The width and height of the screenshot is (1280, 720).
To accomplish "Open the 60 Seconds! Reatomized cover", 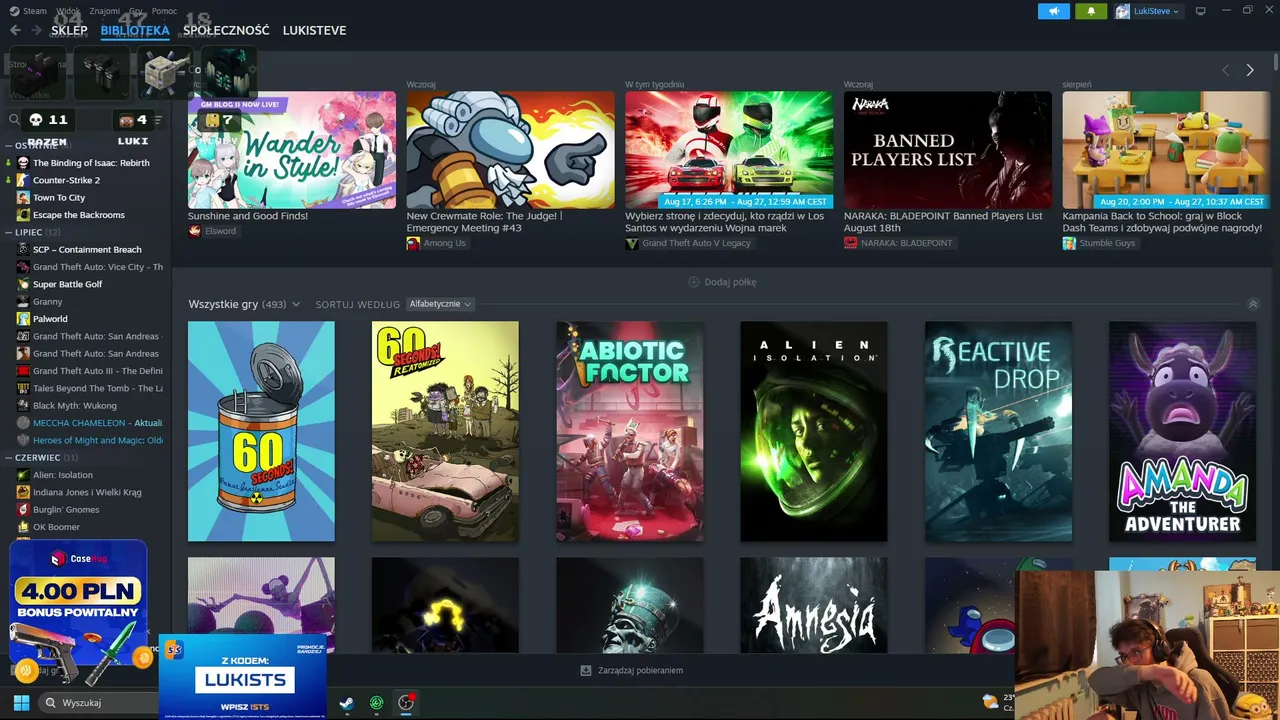I will pos(445,431).
